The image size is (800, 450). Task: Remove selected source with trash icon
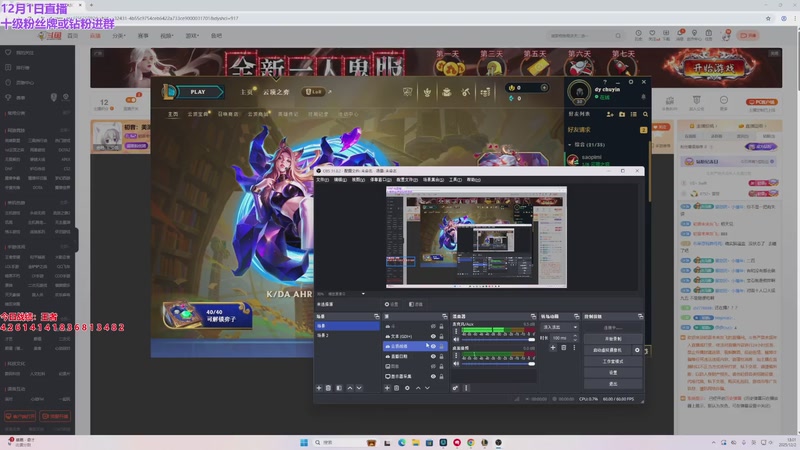pyautogui.click(x=396, y=388)
